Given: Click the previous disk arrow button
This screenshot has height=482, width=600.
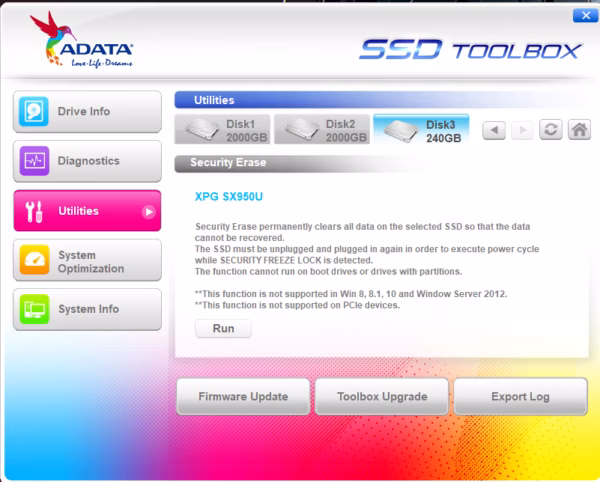Looking at the screenshot, I should click(494, 130).
